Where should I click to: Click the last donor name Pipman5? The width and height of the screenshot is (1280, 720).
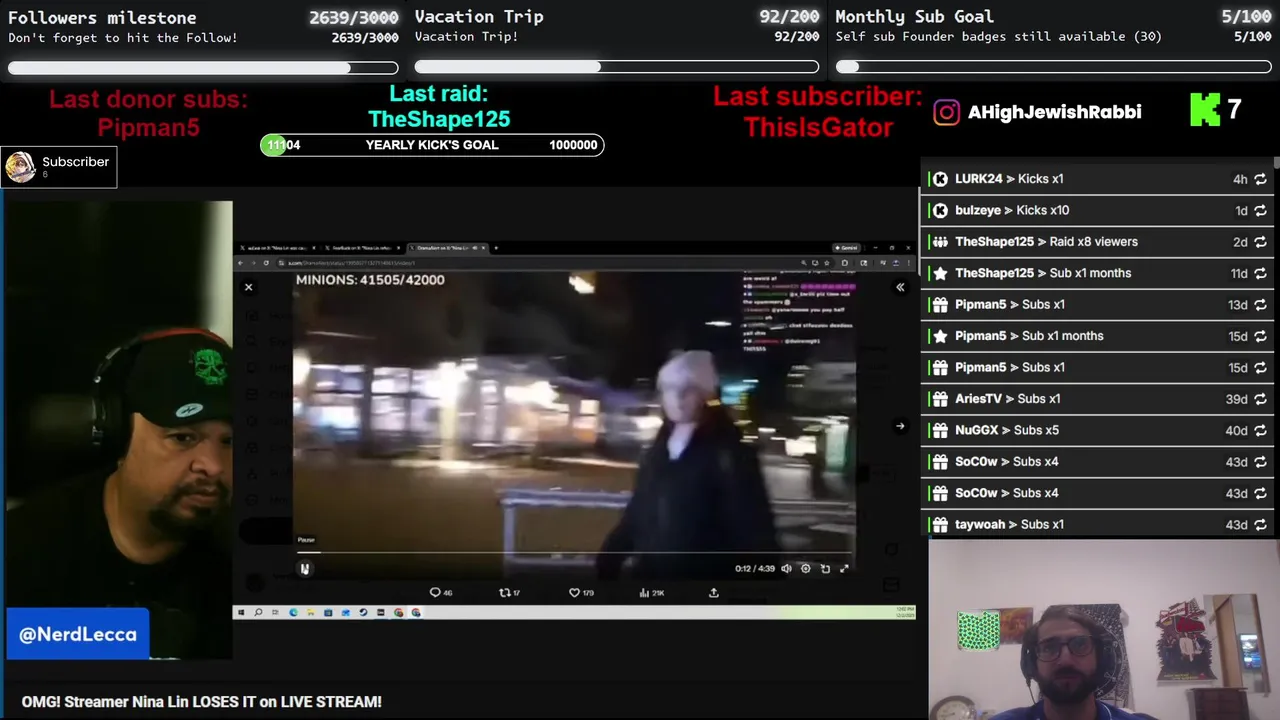(148, 128)
